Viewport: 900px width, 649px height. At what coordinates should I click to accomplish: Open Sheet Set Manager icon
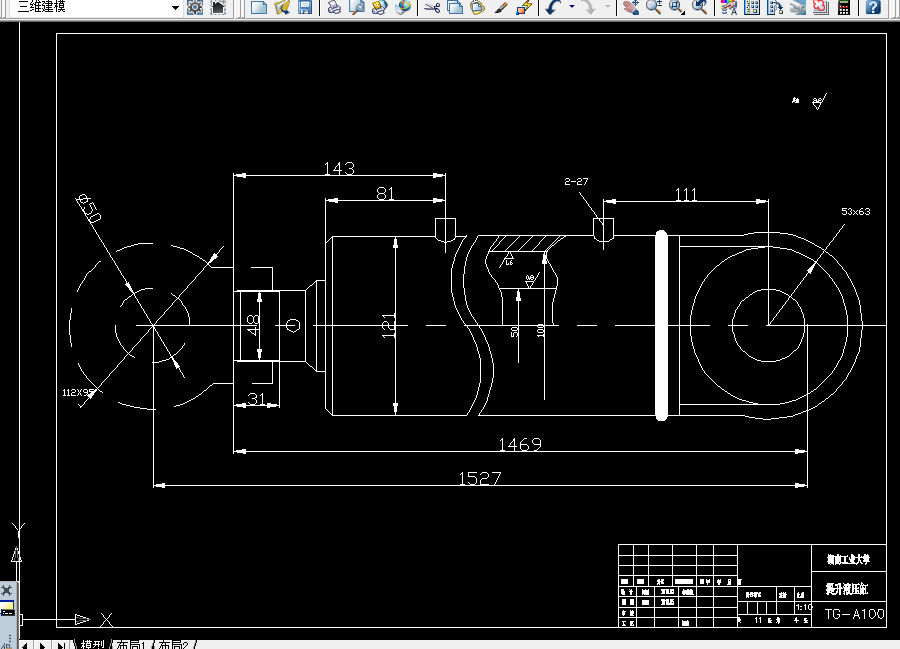pos(798,7)
